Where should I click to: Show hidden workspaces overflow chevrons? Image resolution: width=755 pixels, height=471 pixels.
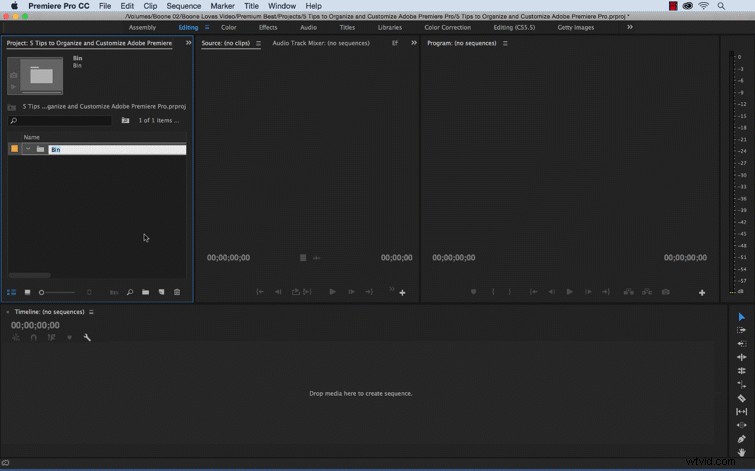tap(630, 27)
